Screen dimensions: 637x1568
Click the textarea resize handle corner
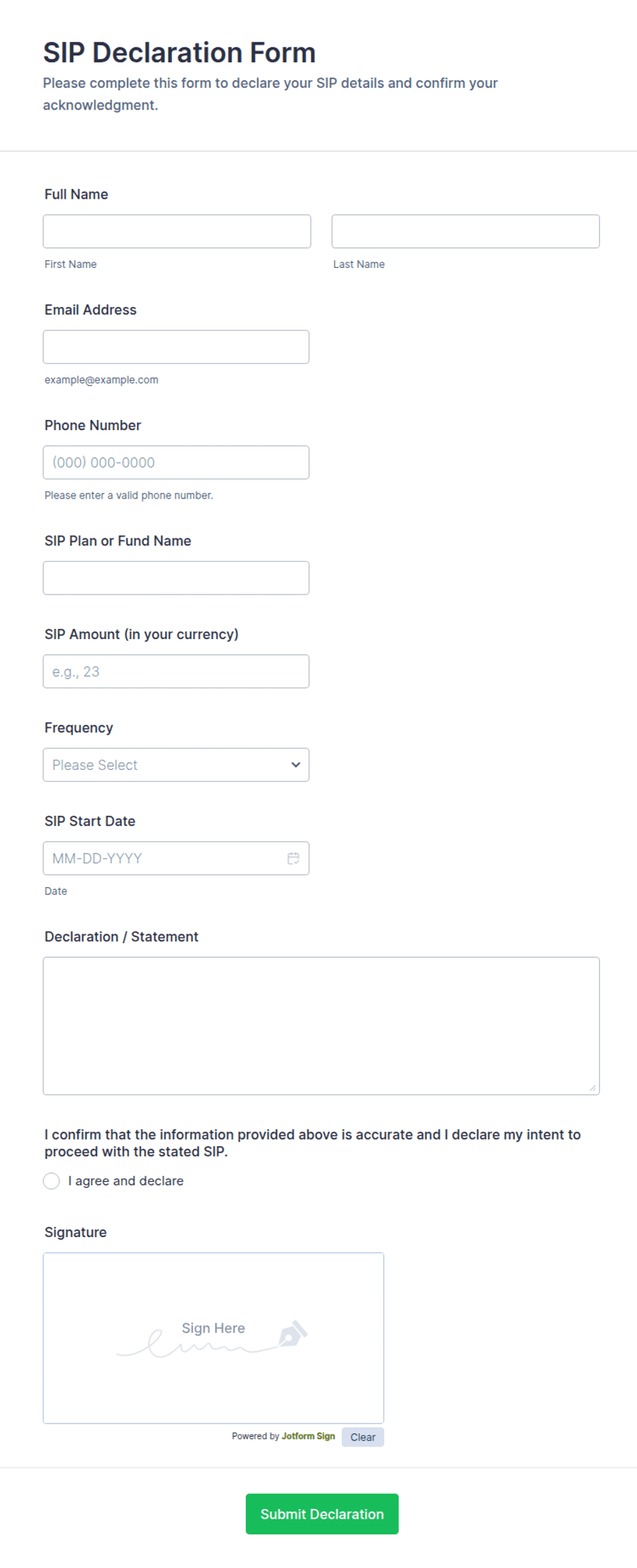coord(592,1088)
